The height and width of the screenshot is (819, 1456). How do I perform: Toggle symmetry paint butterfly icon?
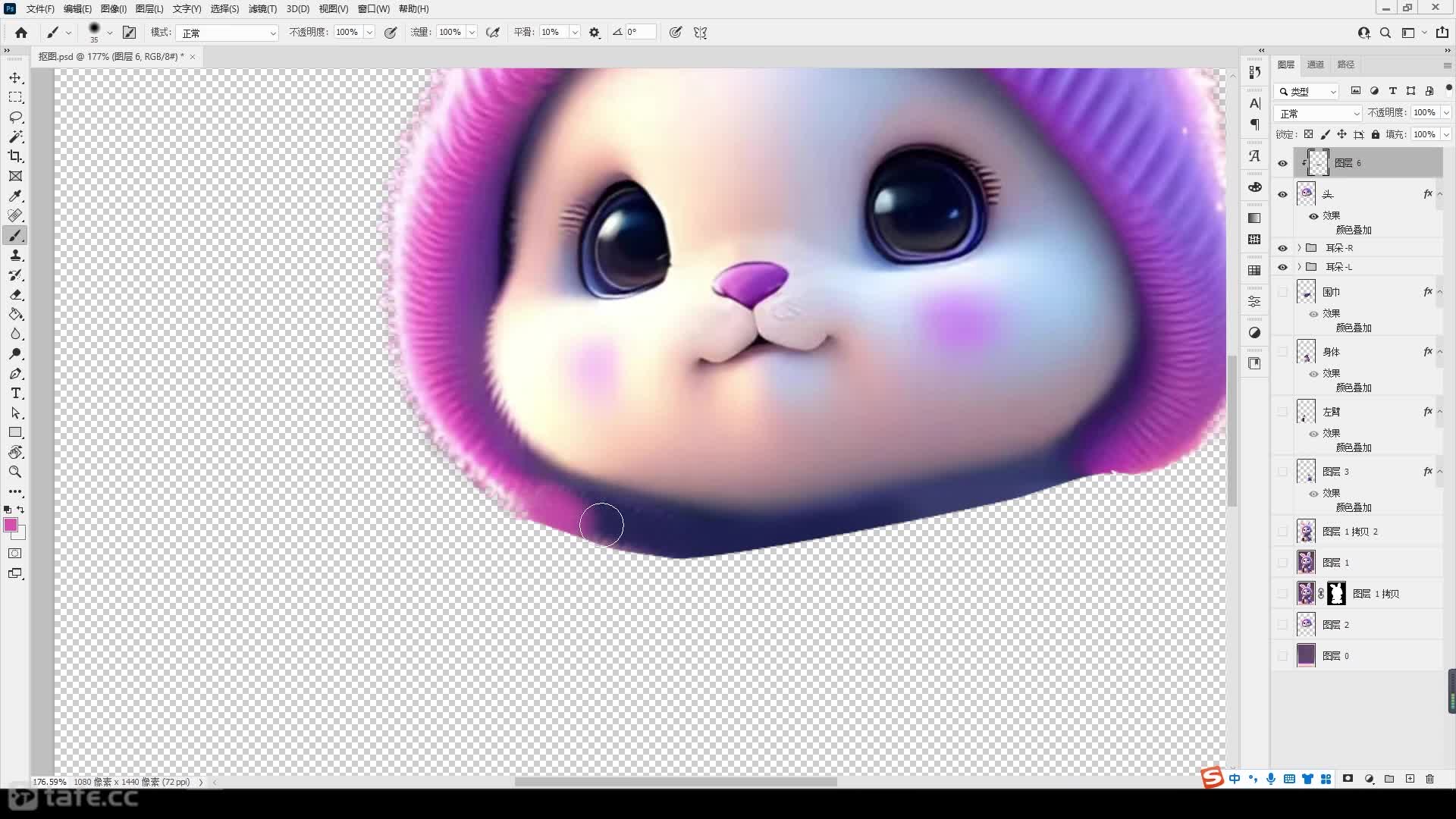tap(701, 33)
